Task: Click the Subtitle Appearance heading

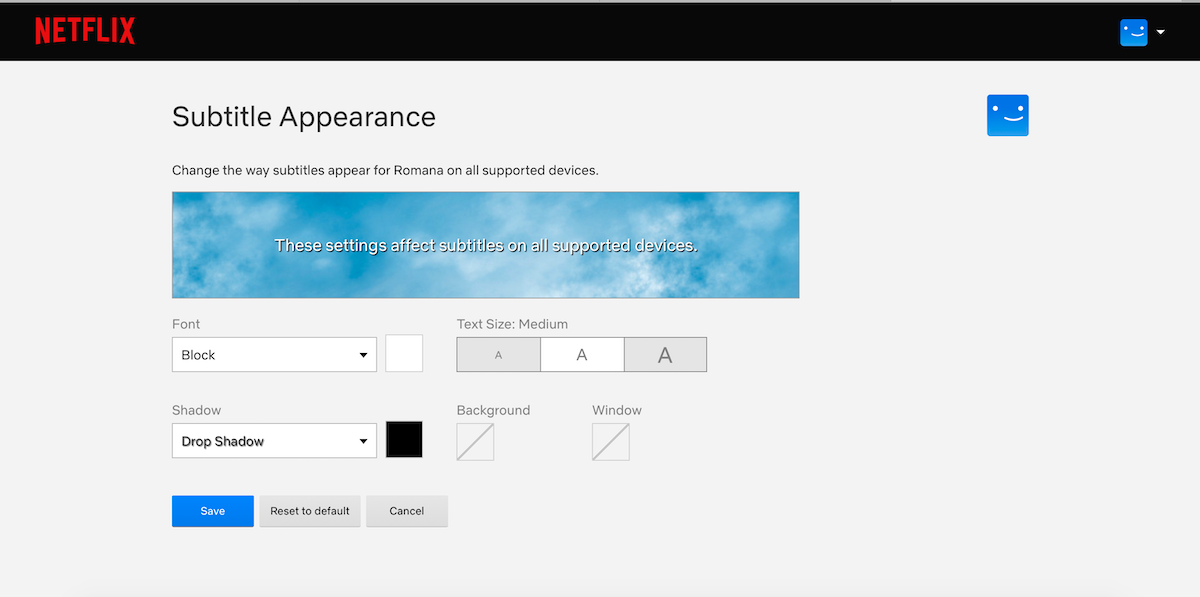Action: [304, 117]
